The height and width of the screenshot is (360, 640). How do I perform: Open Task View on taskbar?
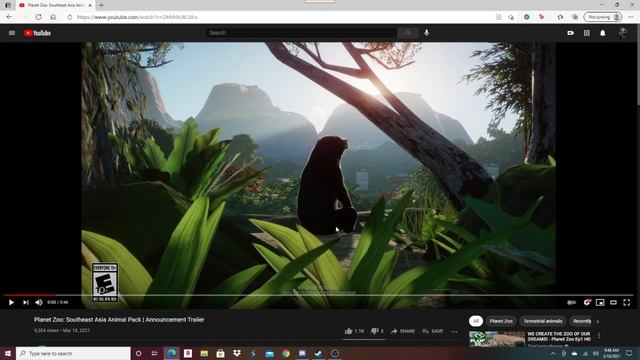[154, 353]
